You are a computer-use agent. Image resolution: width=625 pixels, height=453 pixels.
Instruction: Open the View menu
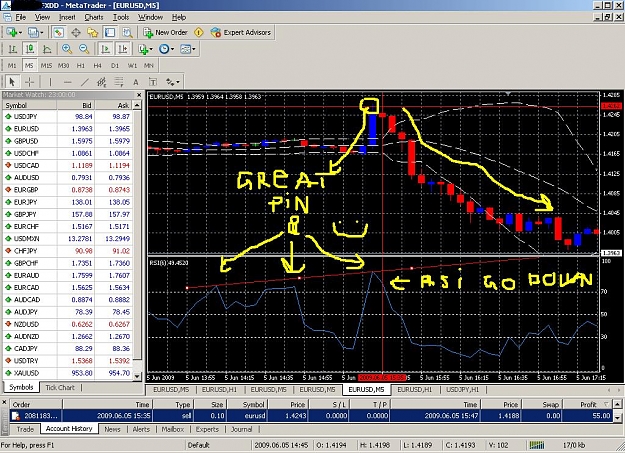[42, 17]
